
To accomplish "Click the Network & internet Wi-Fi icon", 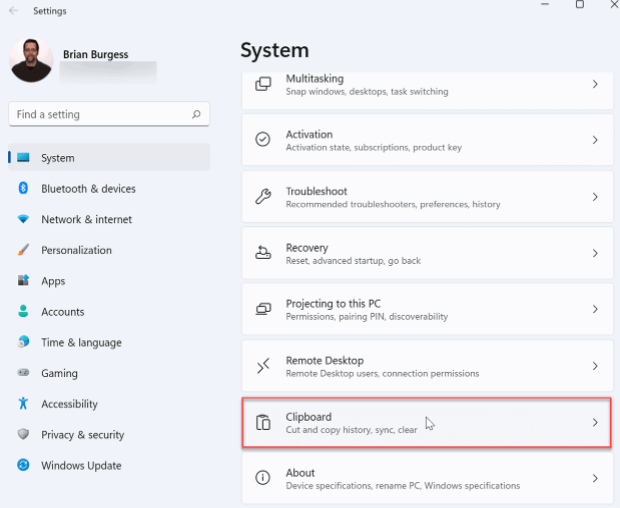I will click(x=23, y=219).
